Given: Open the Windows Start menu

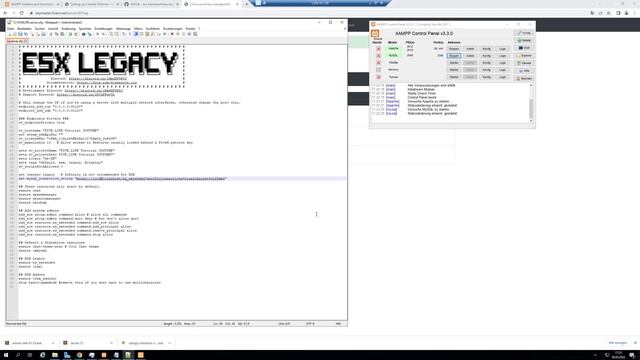Looking at the screenshot, I should pos(6,355).
